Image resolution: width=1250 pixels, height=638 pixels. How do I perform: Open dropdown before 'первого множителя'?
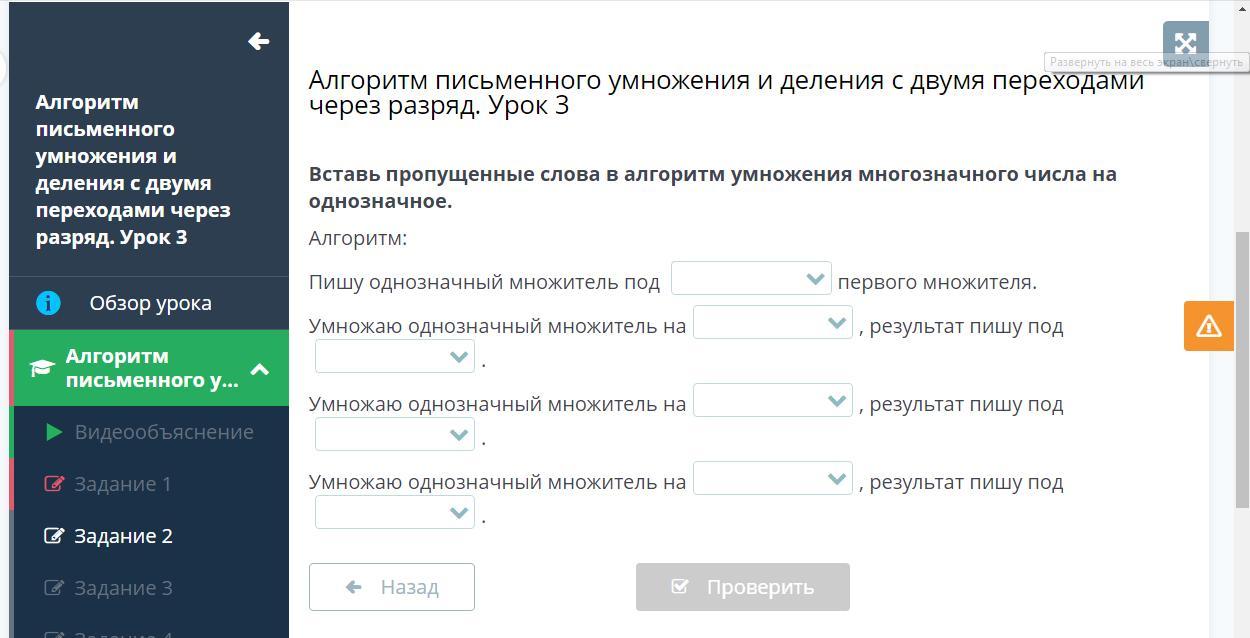click(x=751, y=279)
